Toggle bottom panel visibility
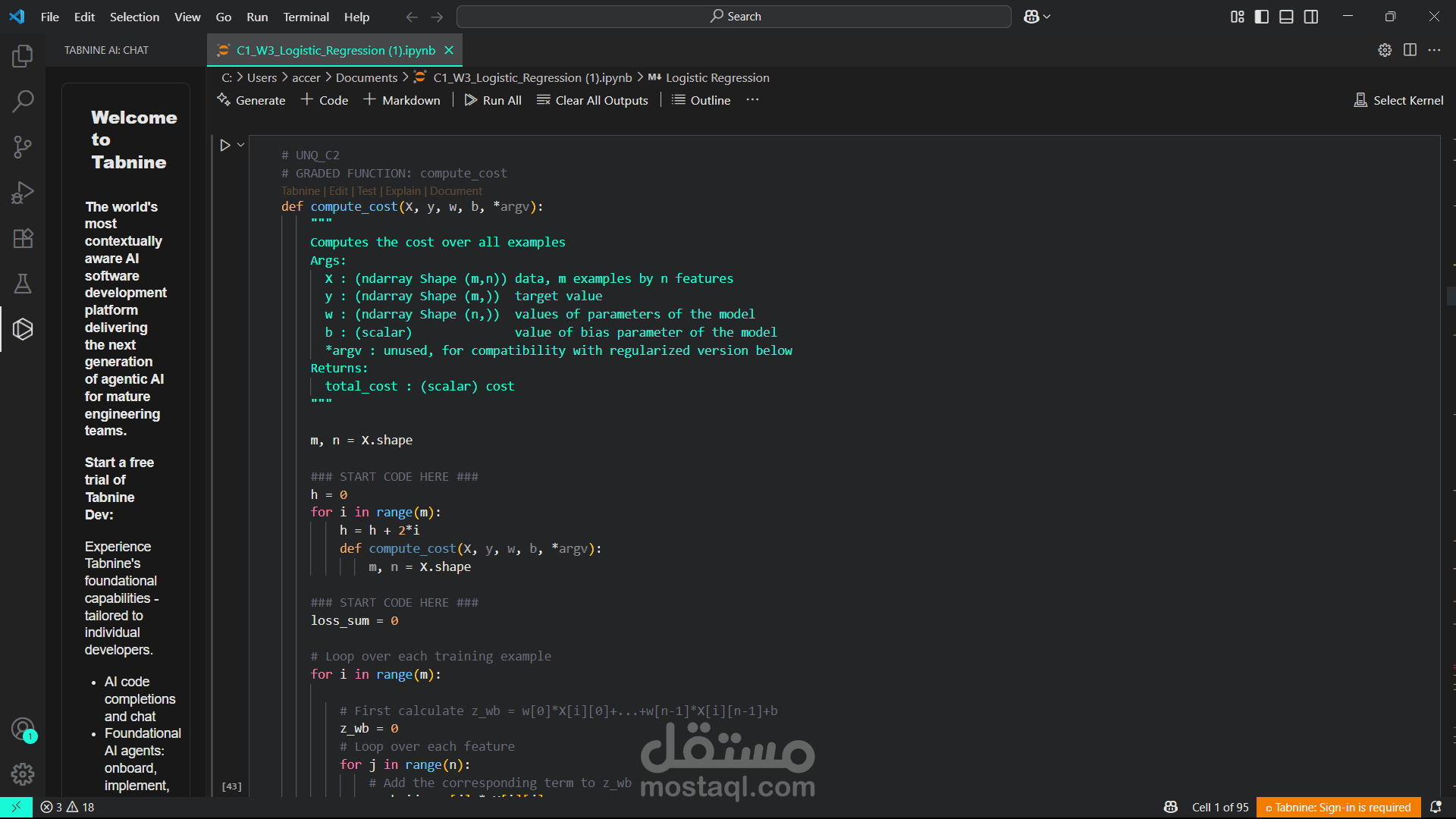This screenshot has width=1456, height=819. tap(1286, 17)
